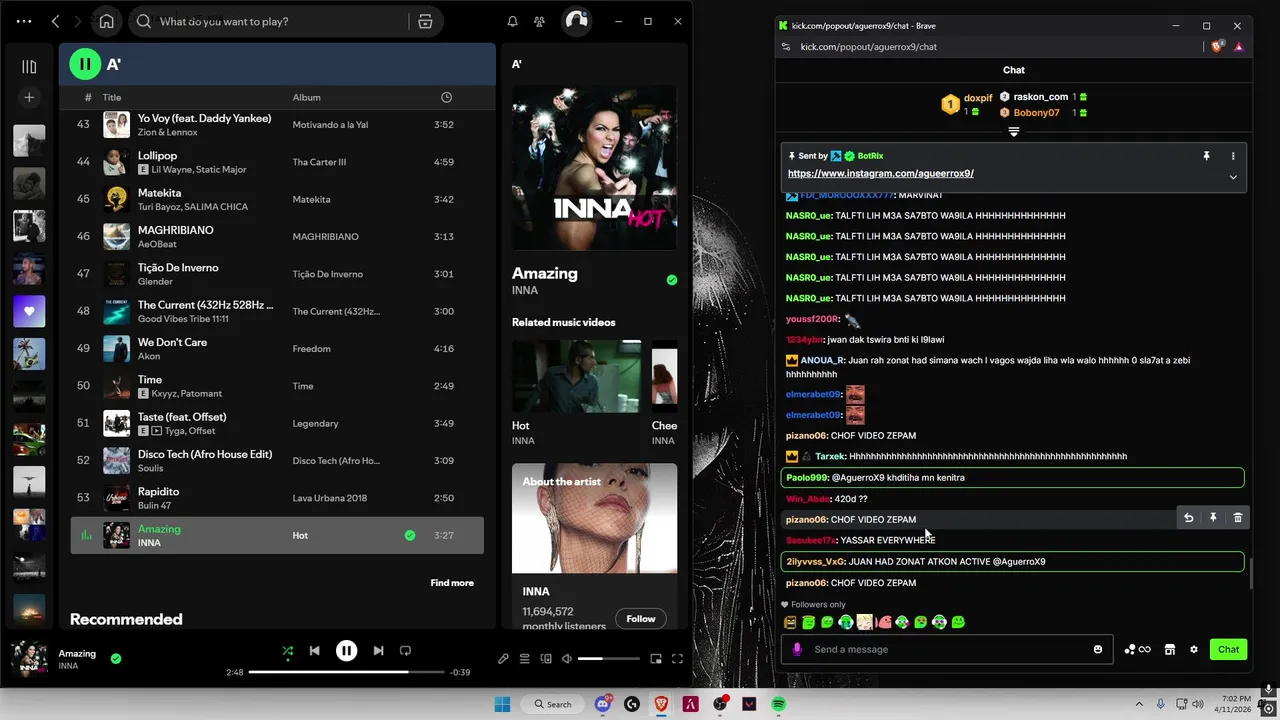Open doxpif top gifter profile

(978, 99)
